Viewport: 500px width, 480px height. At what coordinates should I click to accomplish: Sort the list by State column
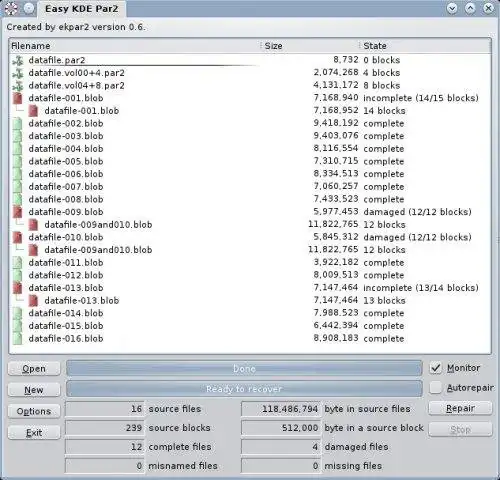coord(426,46)
